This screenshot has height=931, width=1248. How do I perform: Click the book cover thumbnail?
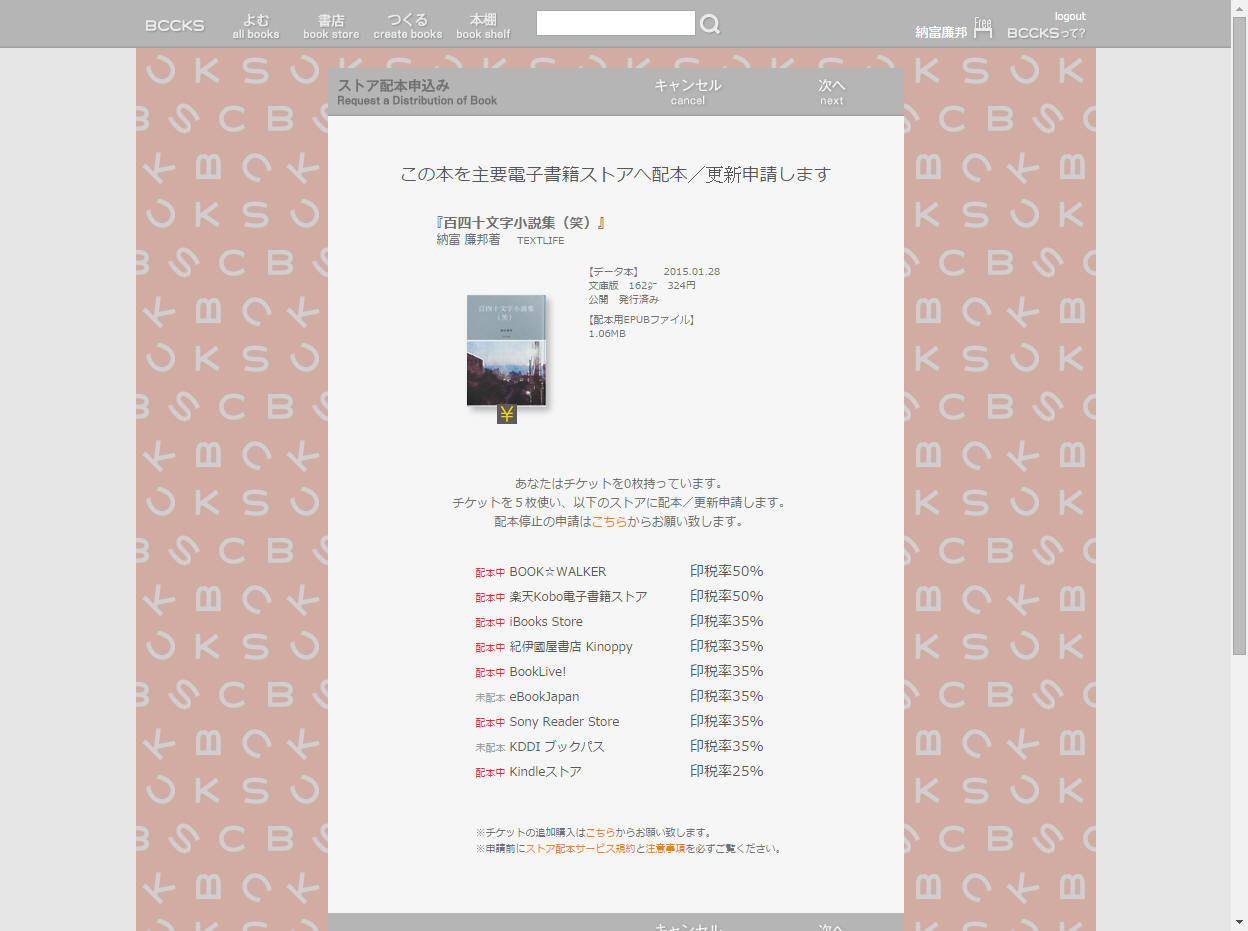[506, 350]
